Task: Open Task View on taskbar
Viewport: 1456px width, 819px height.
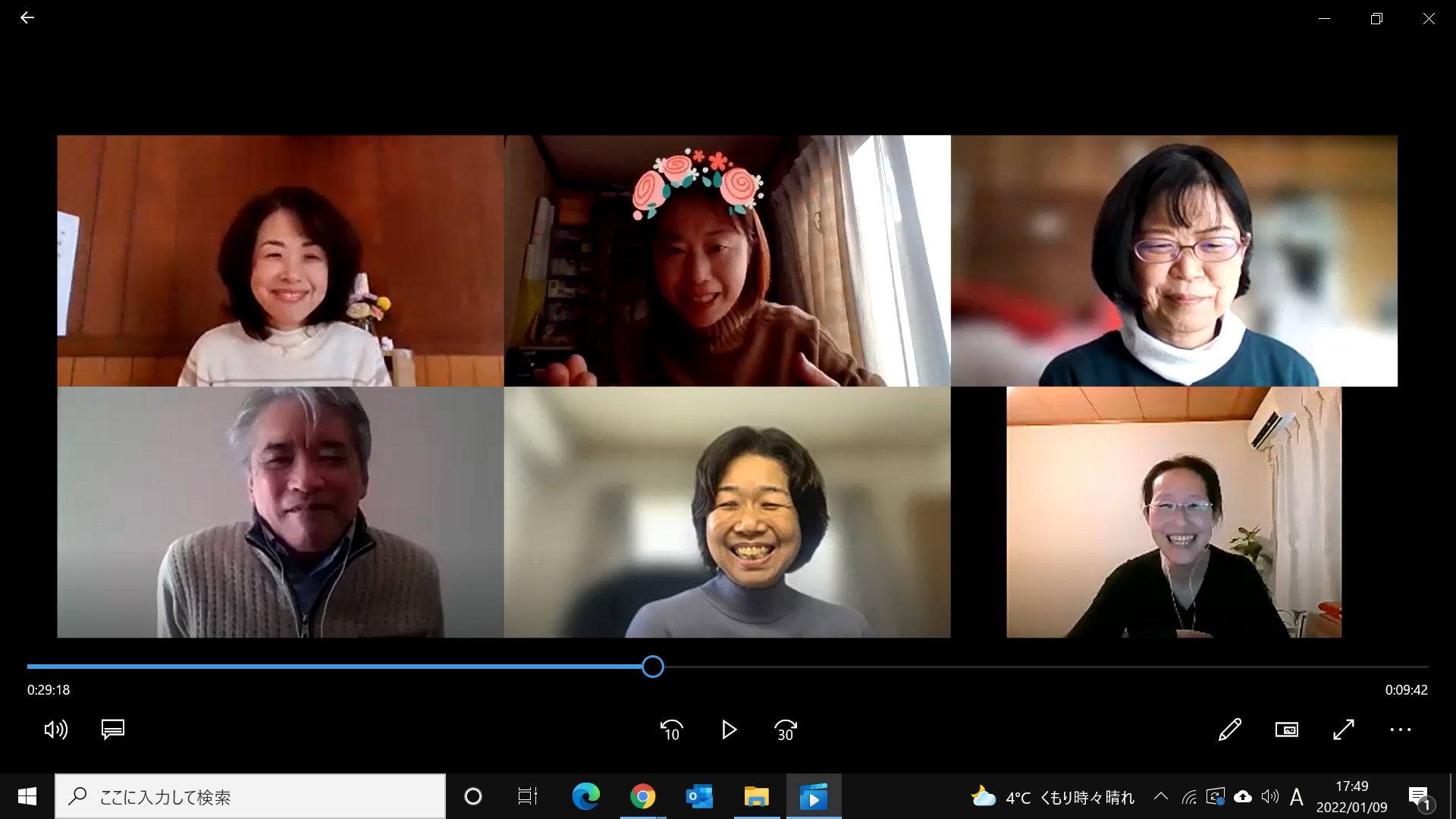Action: point(528,796)
